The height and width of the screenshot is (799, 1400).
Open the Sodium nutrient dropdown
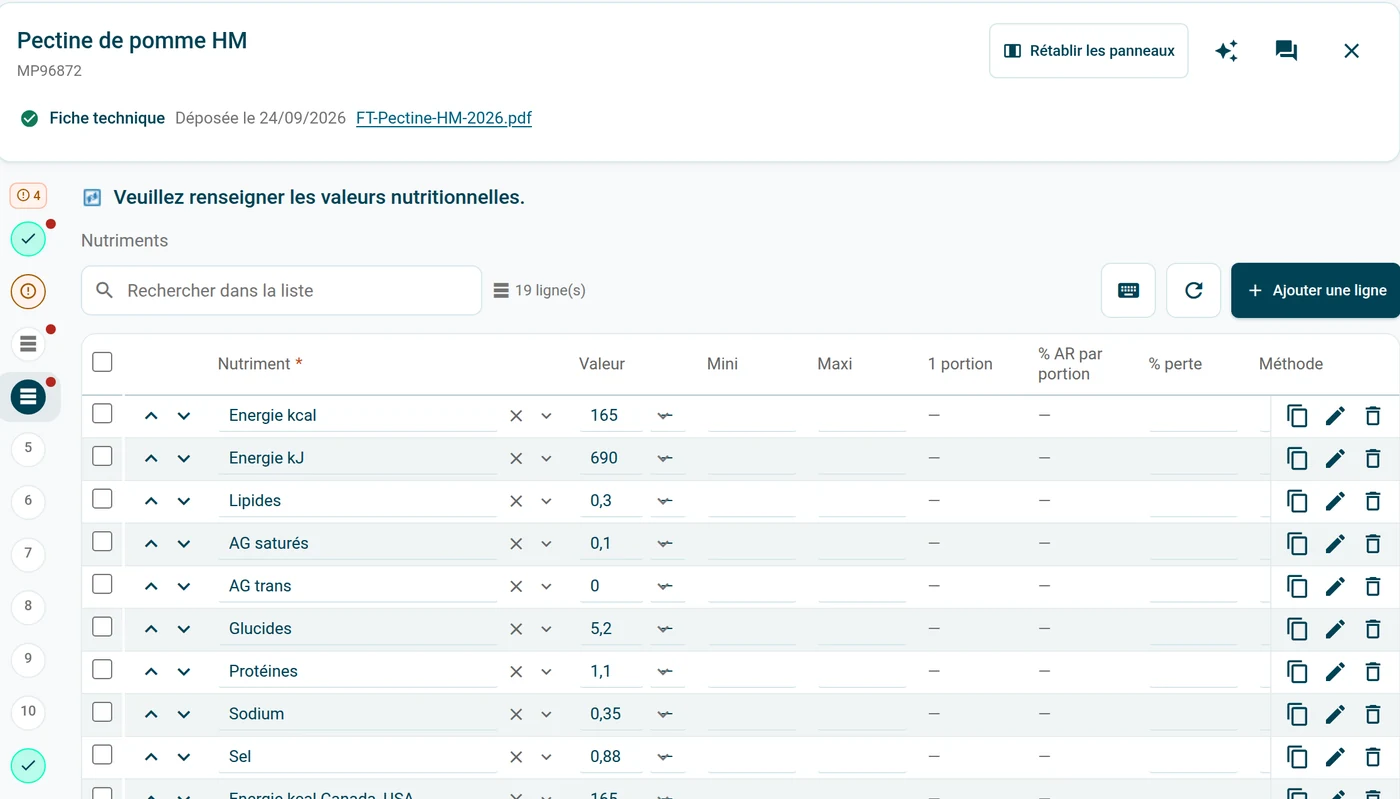pyautogui.click(x=546, y=714)
